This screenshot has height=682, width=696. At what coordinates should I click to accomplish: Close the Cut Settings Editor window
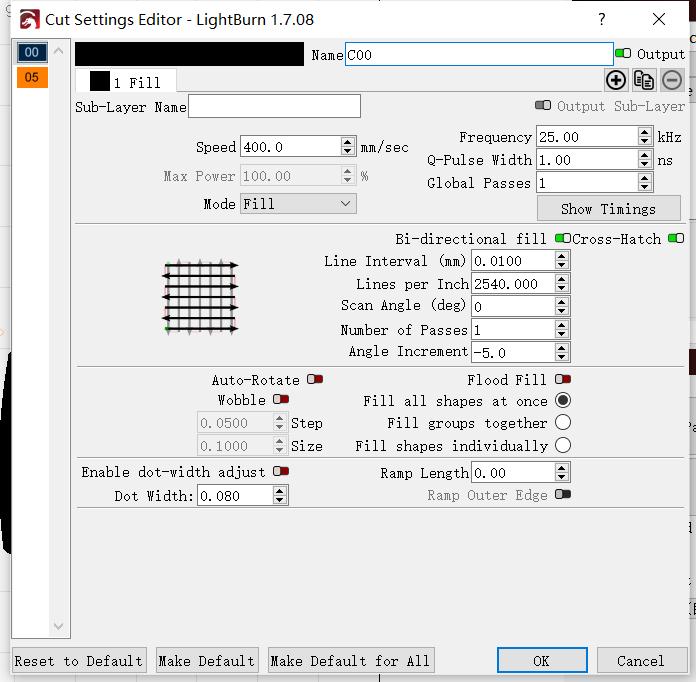click(x=659, y=19)
